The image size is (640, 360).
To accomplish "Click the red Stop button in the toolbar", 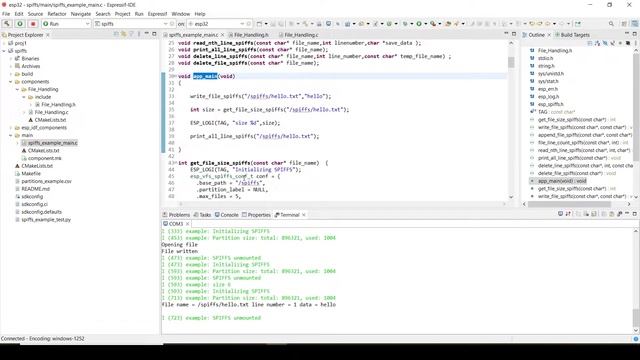I will click(x=33, y=24).
